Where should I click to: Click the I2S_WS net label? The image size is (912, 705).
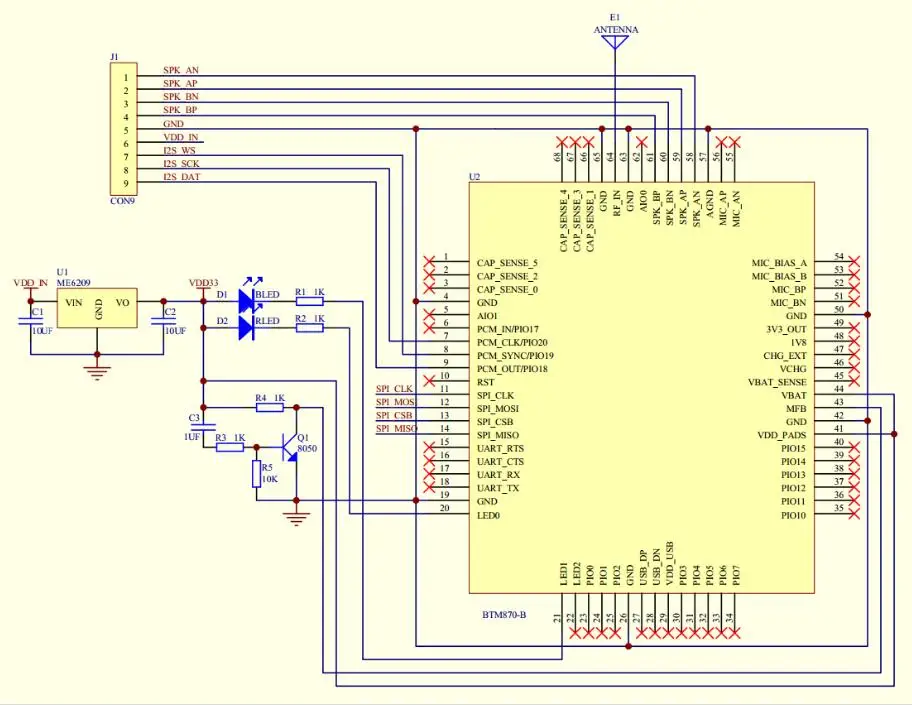179,150
